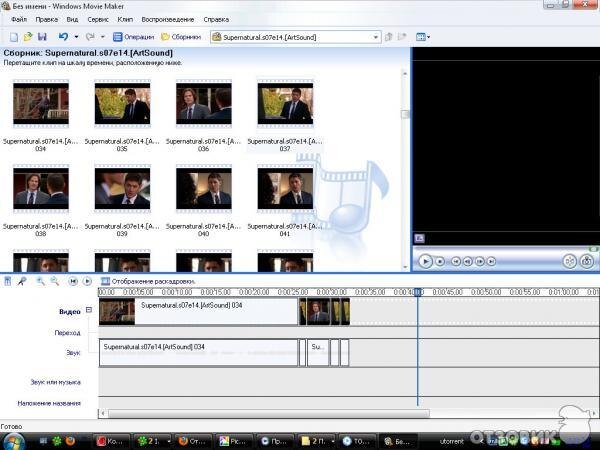600x450 pixels.
Task: Switch to the 'От...' Firefox taskbar window
Action: click(x=193, y=441)
